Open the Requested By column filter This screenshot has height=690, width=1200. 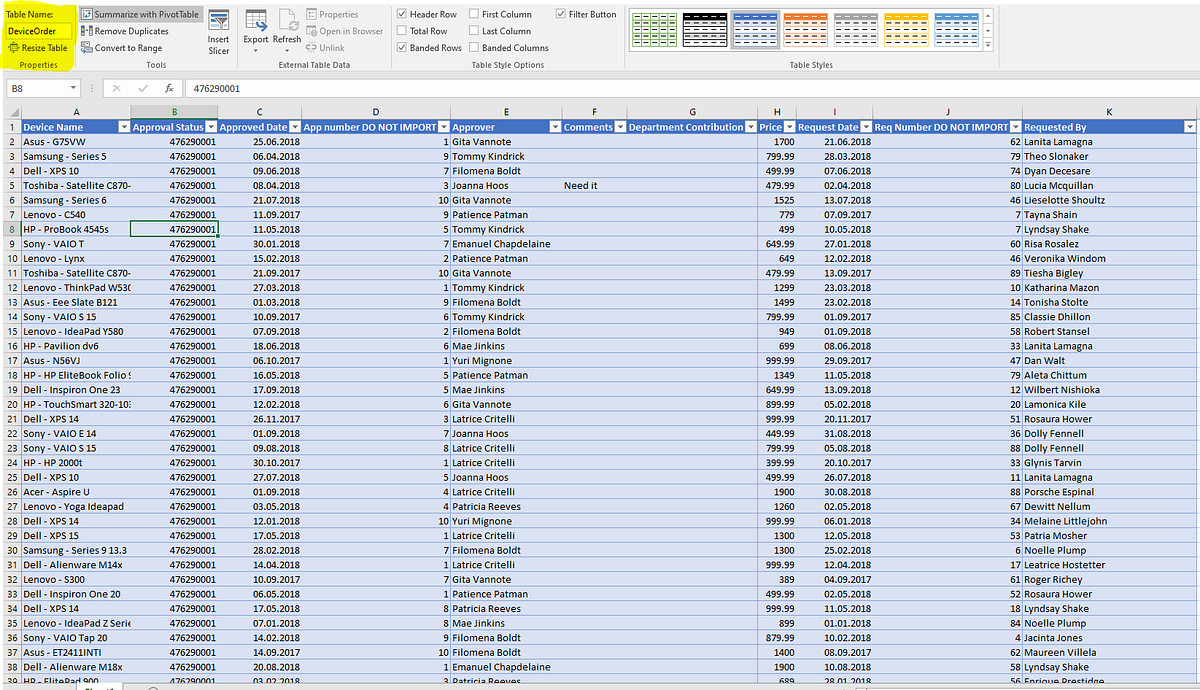tap(1189, 126)
